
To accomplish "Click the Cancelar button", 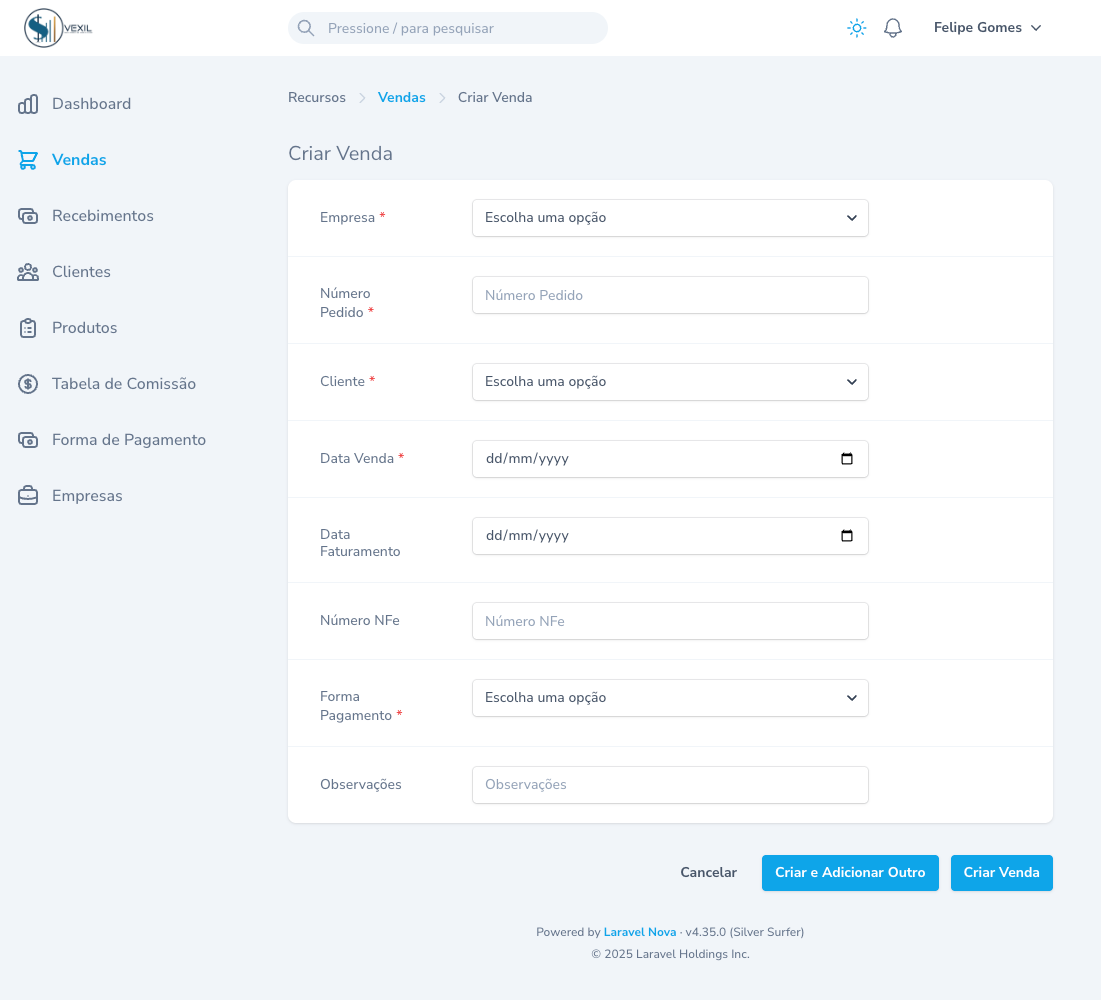I will [x=708, y=873].
